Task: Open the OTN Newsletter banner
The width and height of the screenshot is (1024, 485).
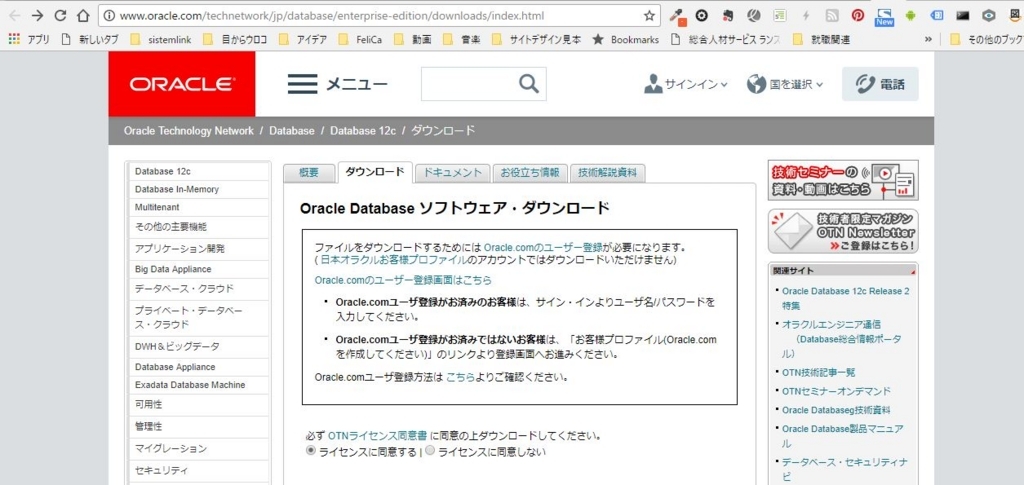Action: tap(843, 231)
